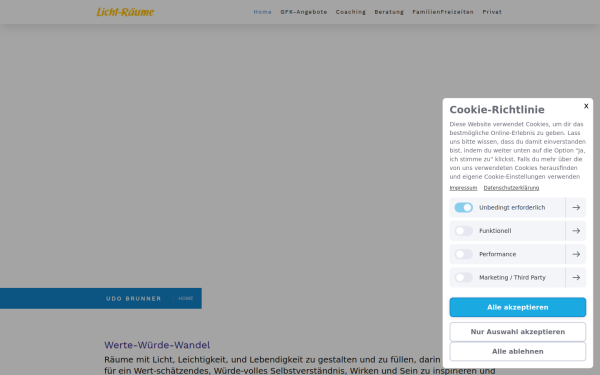
Task: Expand Marketing / Third Party details arrow
Action: click(576, 277)
